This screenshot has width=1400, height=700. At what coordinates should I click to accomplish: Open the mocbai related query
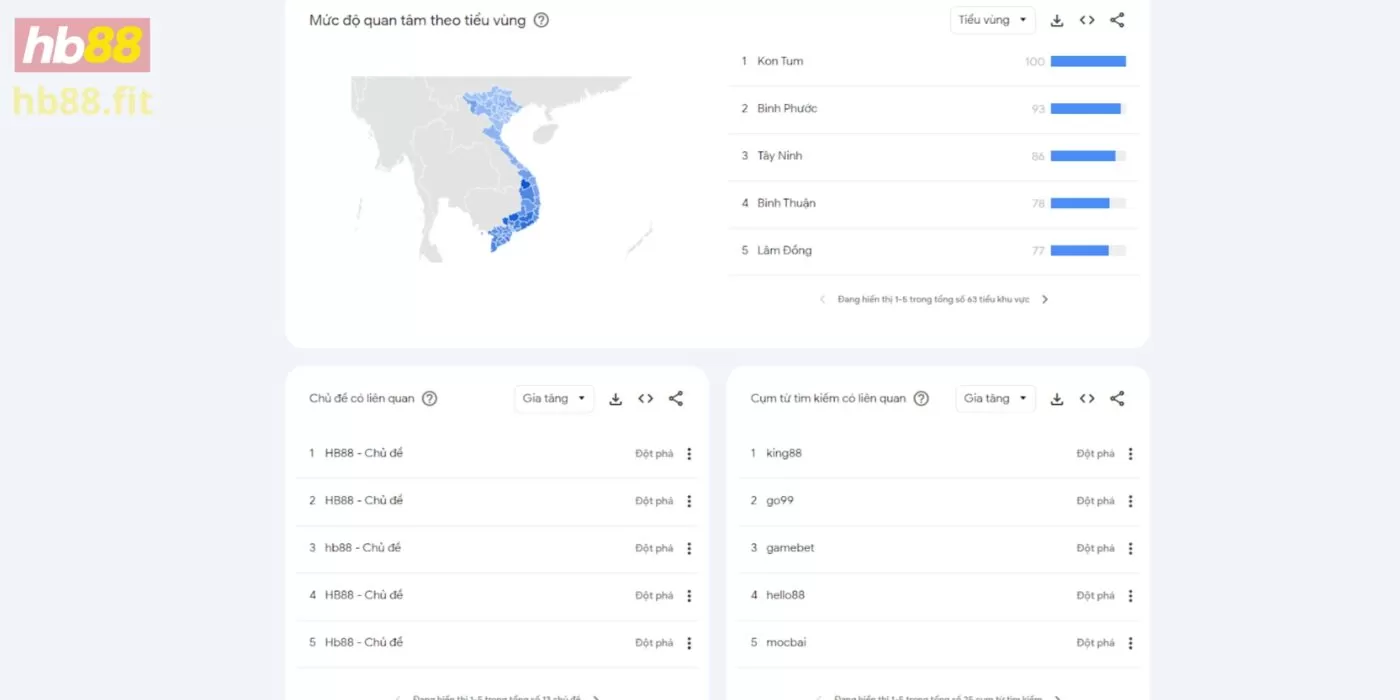pyautogui.click(x=786, y=642)
